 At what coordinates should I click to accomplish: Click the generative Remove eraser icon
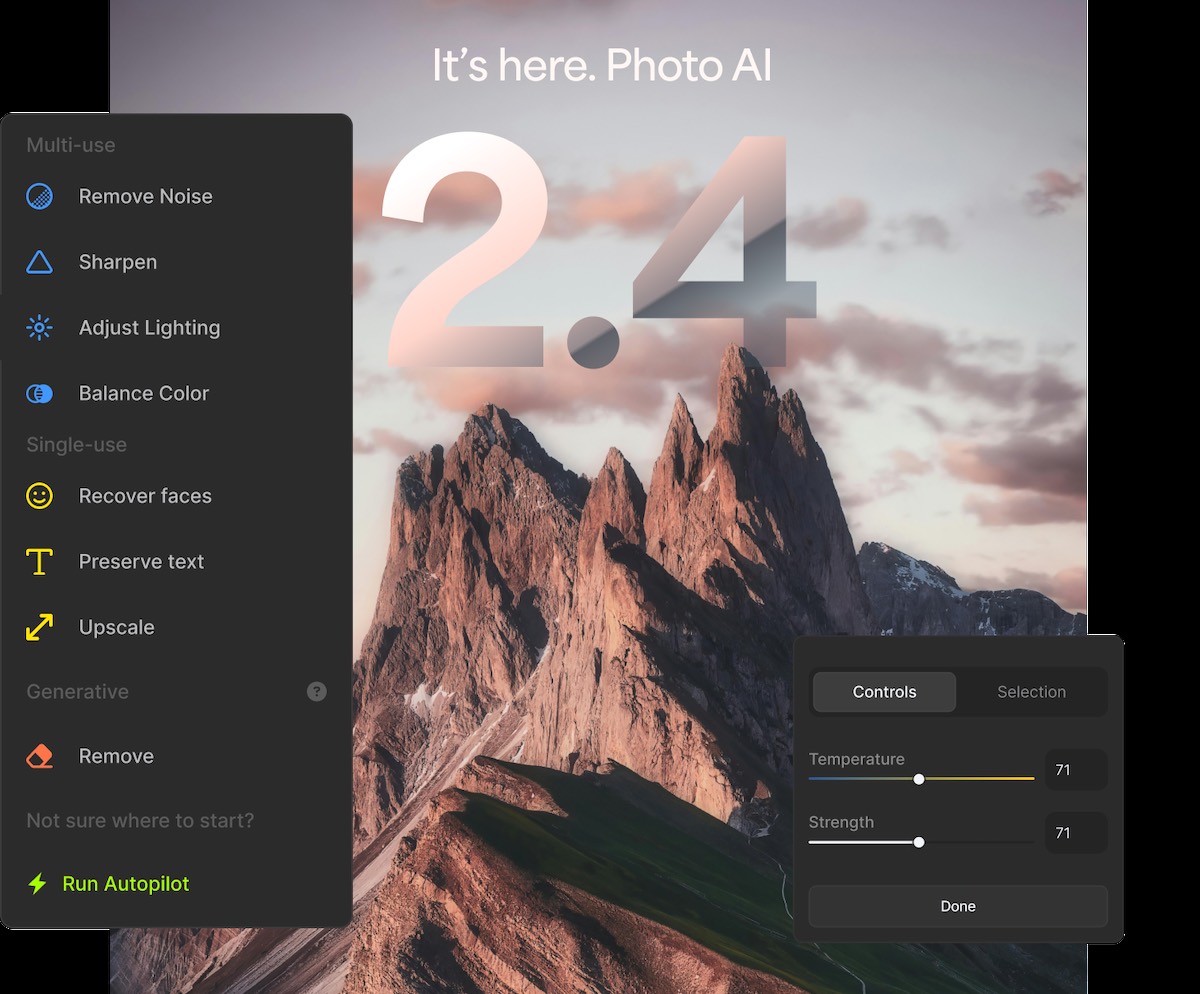[x=39, y=756]
